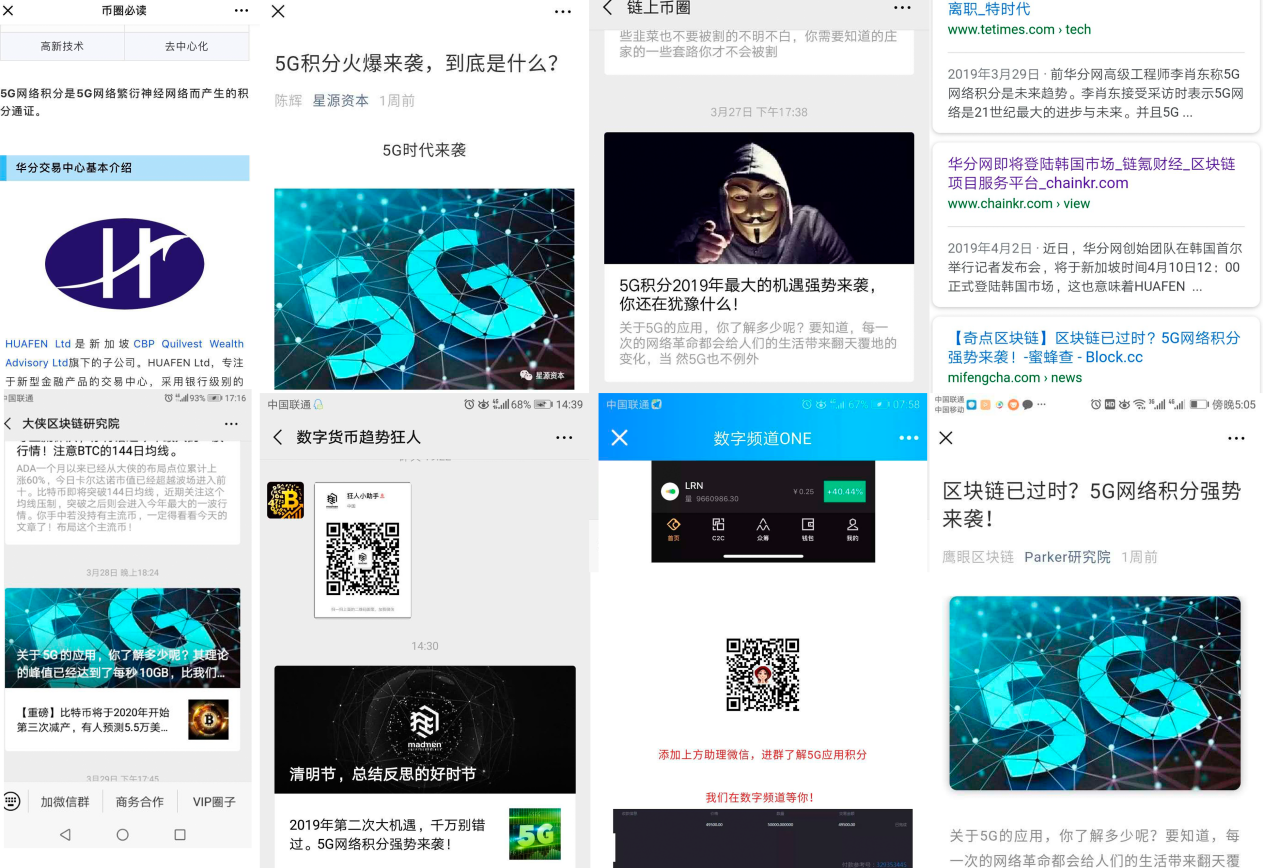
Task: Open the 离职_特时代 search result
Action: point(988,9)
